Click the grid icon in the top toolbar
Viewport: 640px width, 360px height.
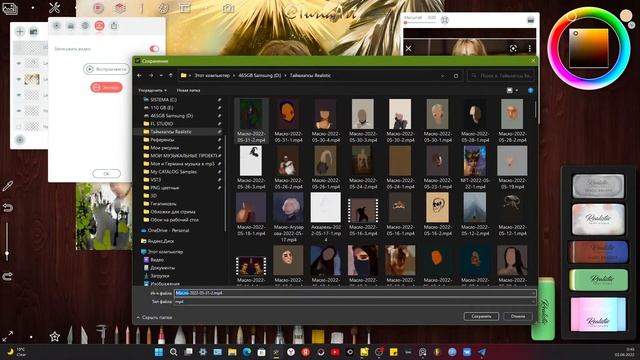[185, 8]
